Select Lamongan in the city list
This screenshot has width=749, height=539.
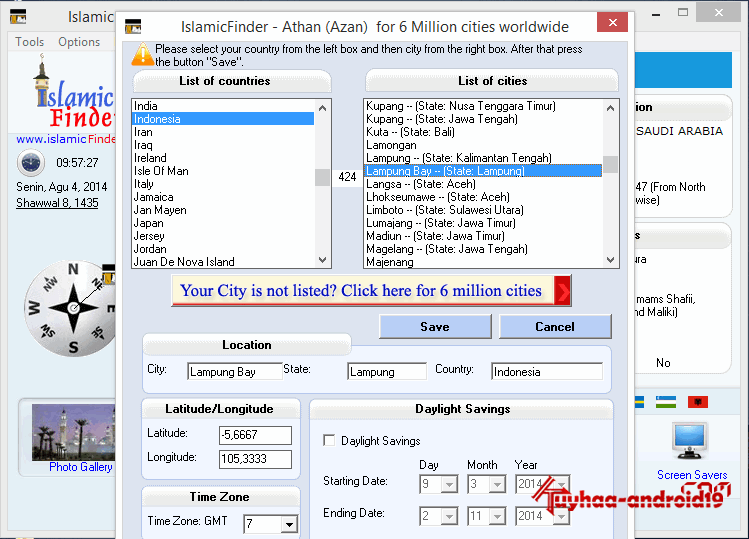[483, 145]
